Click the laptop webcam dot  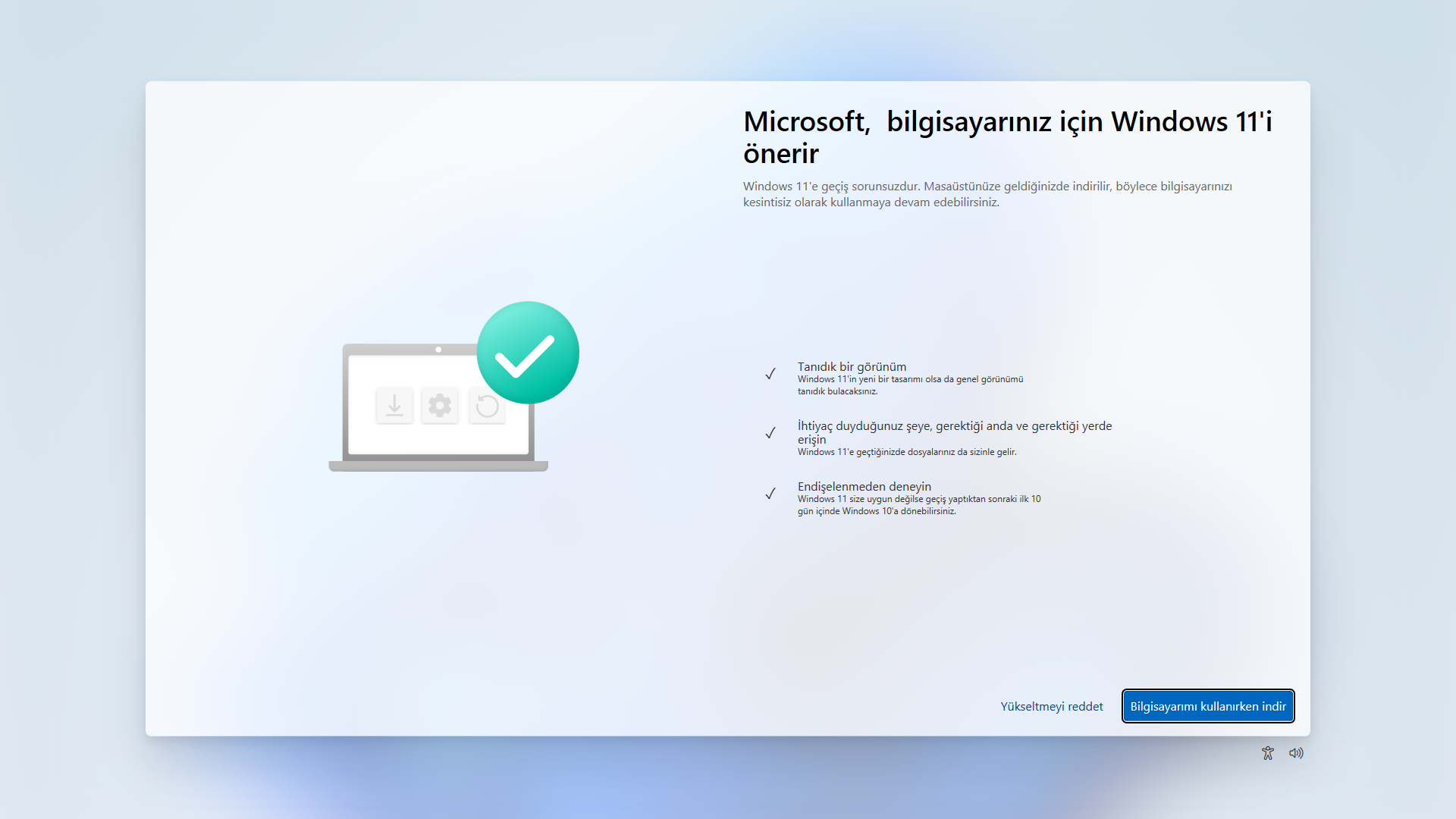(438, 350)
